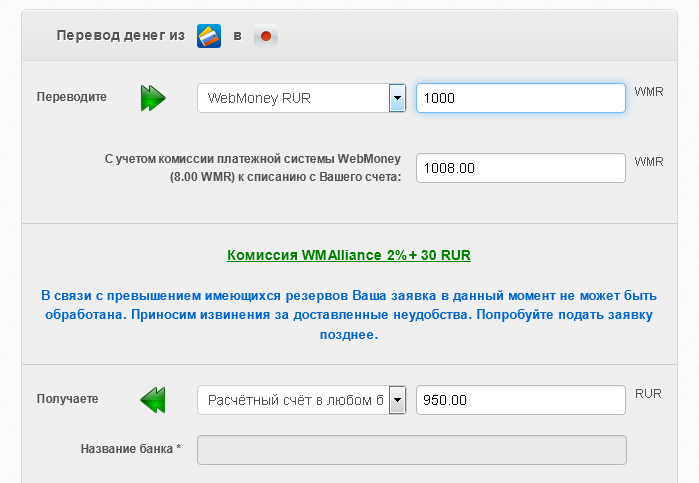Click the 'Переводите' label
The height and width of the screenshot is (483, 699).
click(x=72, y=97)
